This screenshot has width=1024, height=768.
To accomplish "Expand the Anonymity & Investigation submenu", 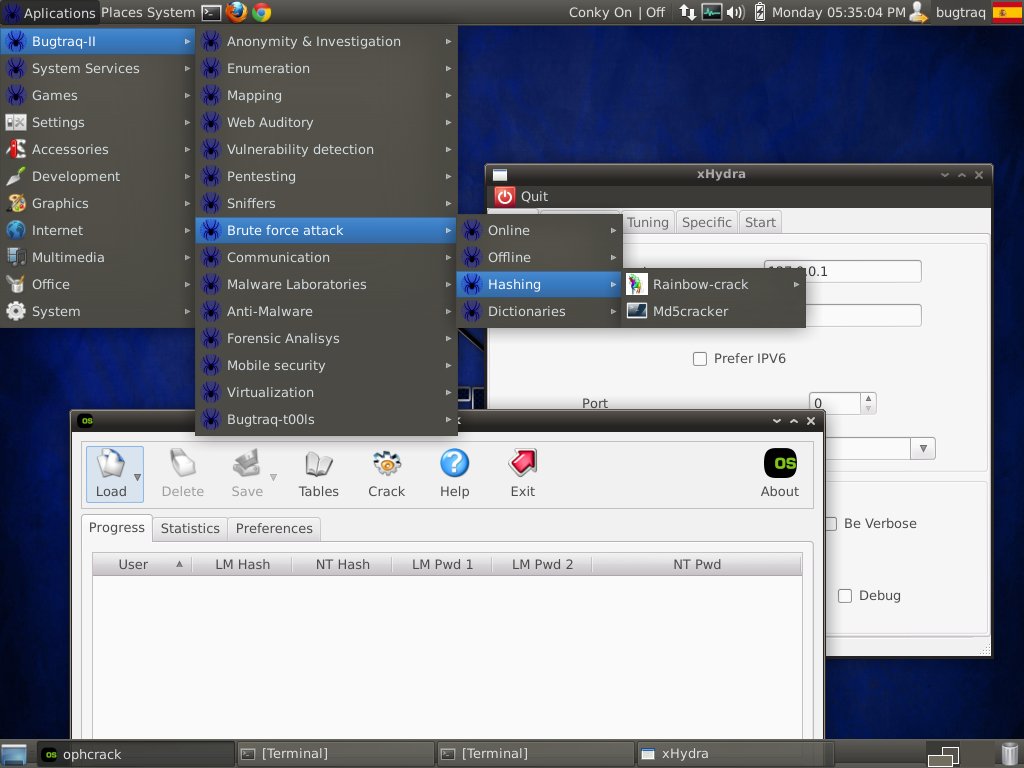I will coord(326,41).
